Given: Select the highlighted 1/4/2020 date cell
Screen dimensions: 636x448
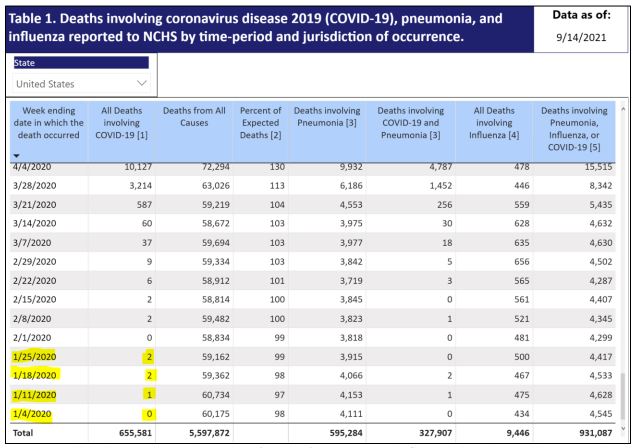Looking at the screenshot, I should pos(32,414).
